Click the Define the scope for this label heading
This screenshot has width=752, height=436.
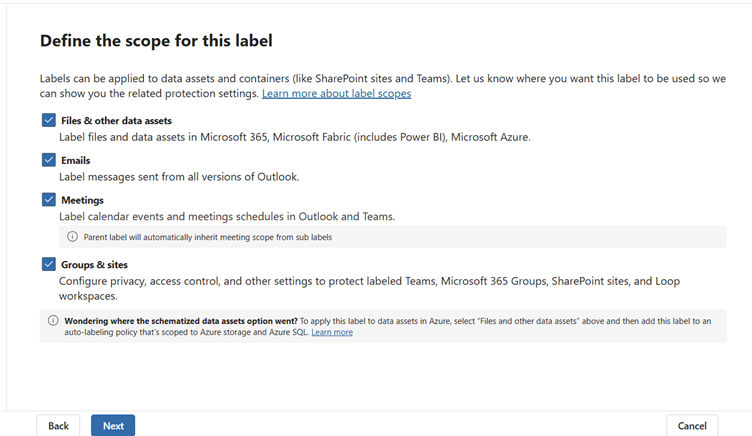tap(156, 41)
